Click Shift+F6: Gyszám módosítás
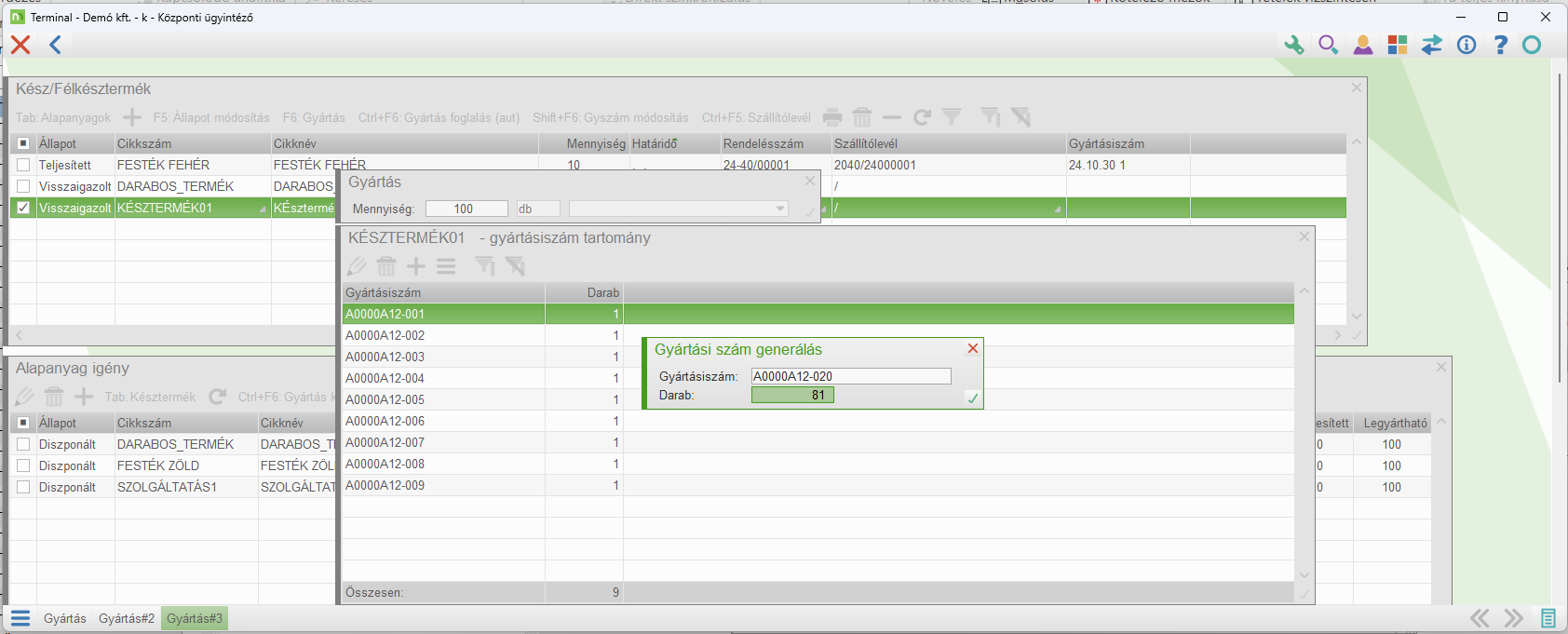Image resolution: width=1568 pixels, height=634 pixels. coord(611,117)
